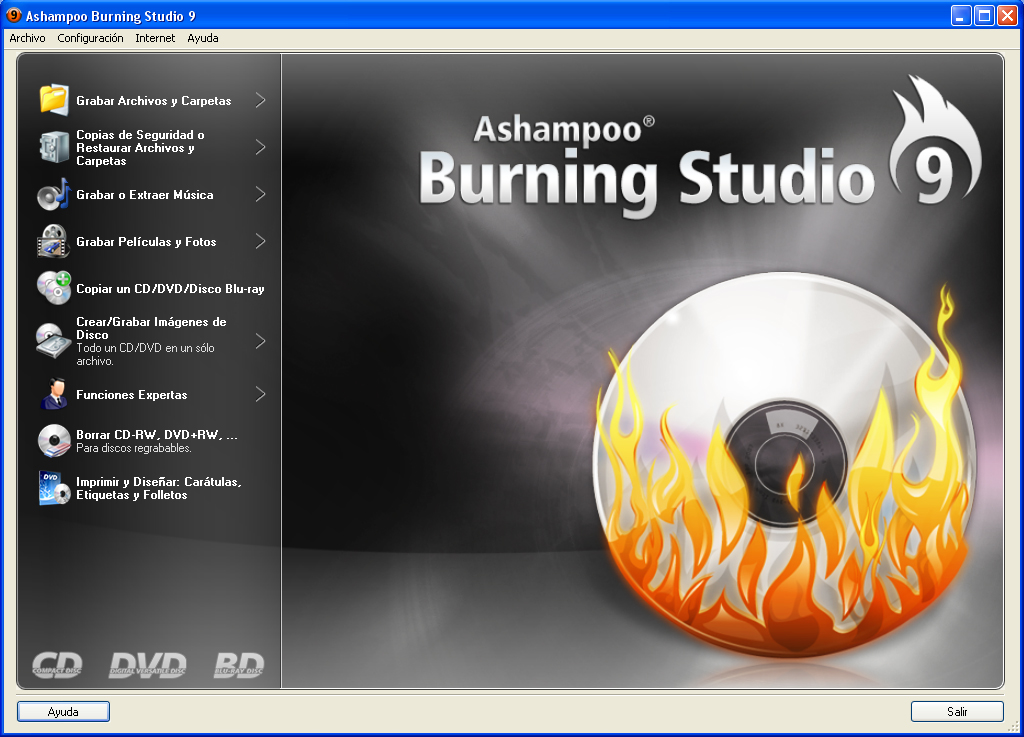The image size is (1024, 737).
Task: Click the Salir button
Action: (x=957, y=712)
